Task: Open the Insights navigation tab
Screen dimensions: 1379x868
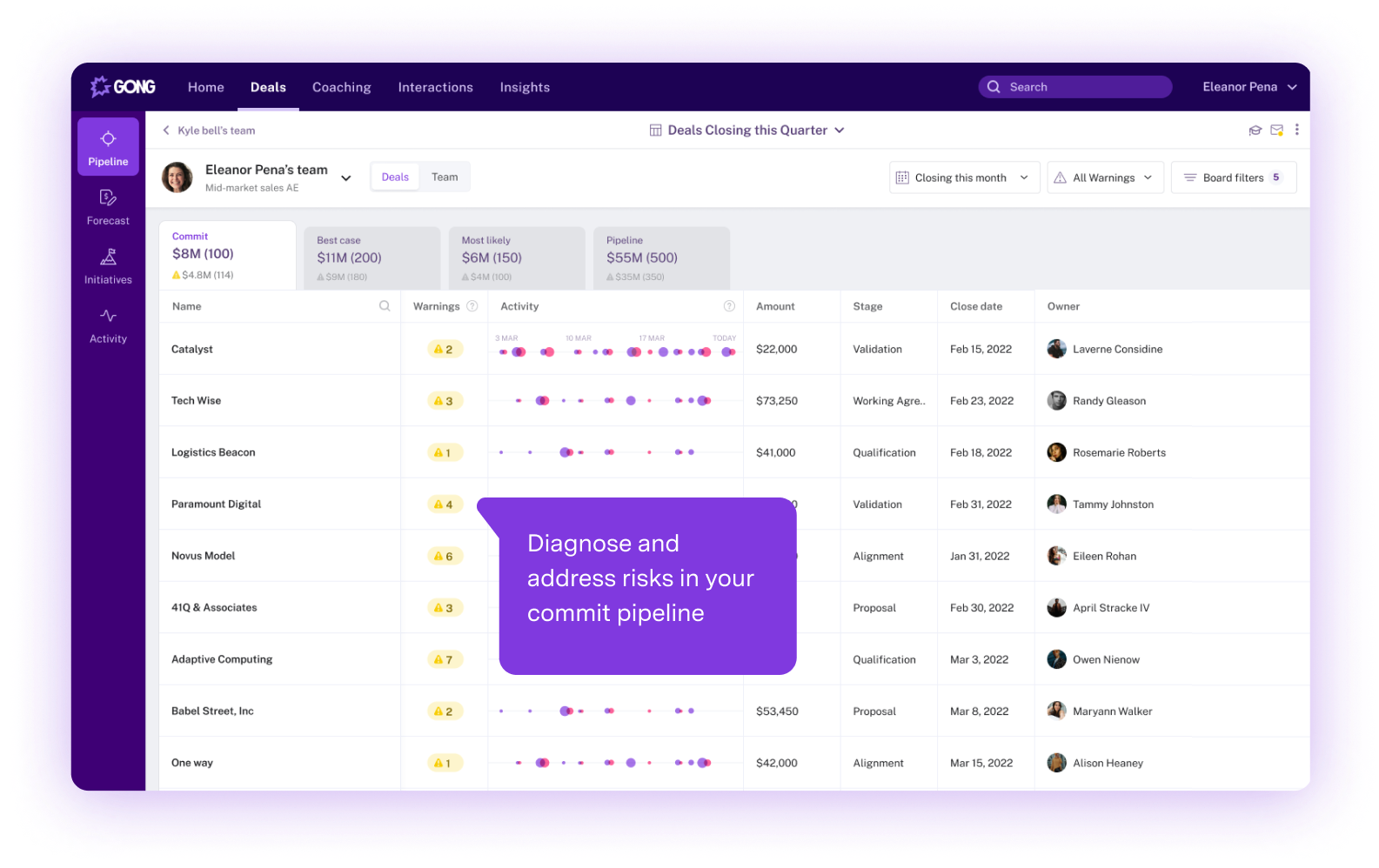Action: coord(525,87)
